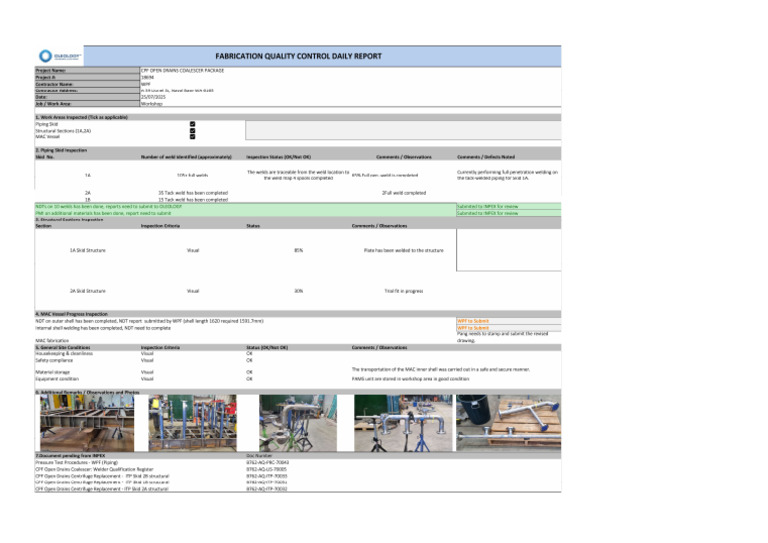Select the OK status for Safety compliance
The image size is (768, 543).
click(249, 360)
